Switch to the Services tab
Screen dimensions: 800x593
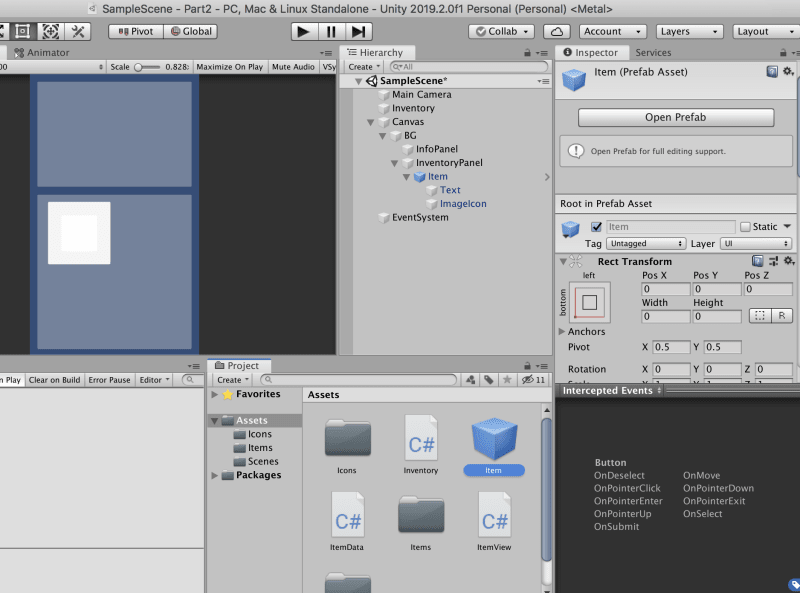point(653,53)
